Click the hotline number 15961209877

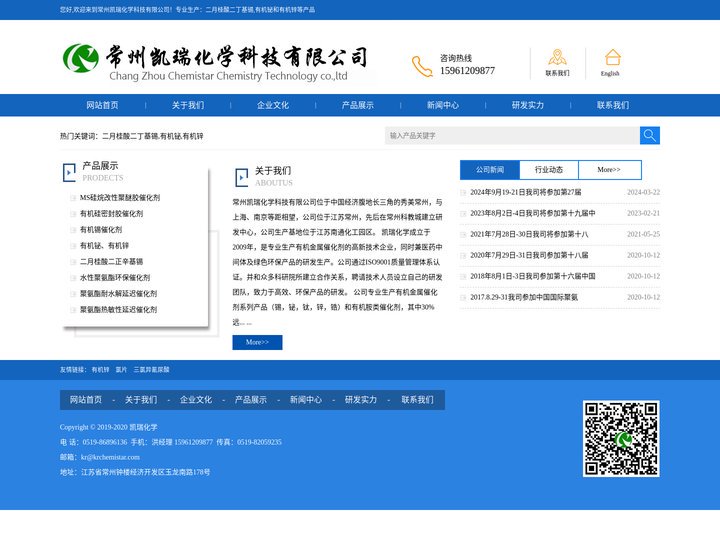[x=467, y=71]
